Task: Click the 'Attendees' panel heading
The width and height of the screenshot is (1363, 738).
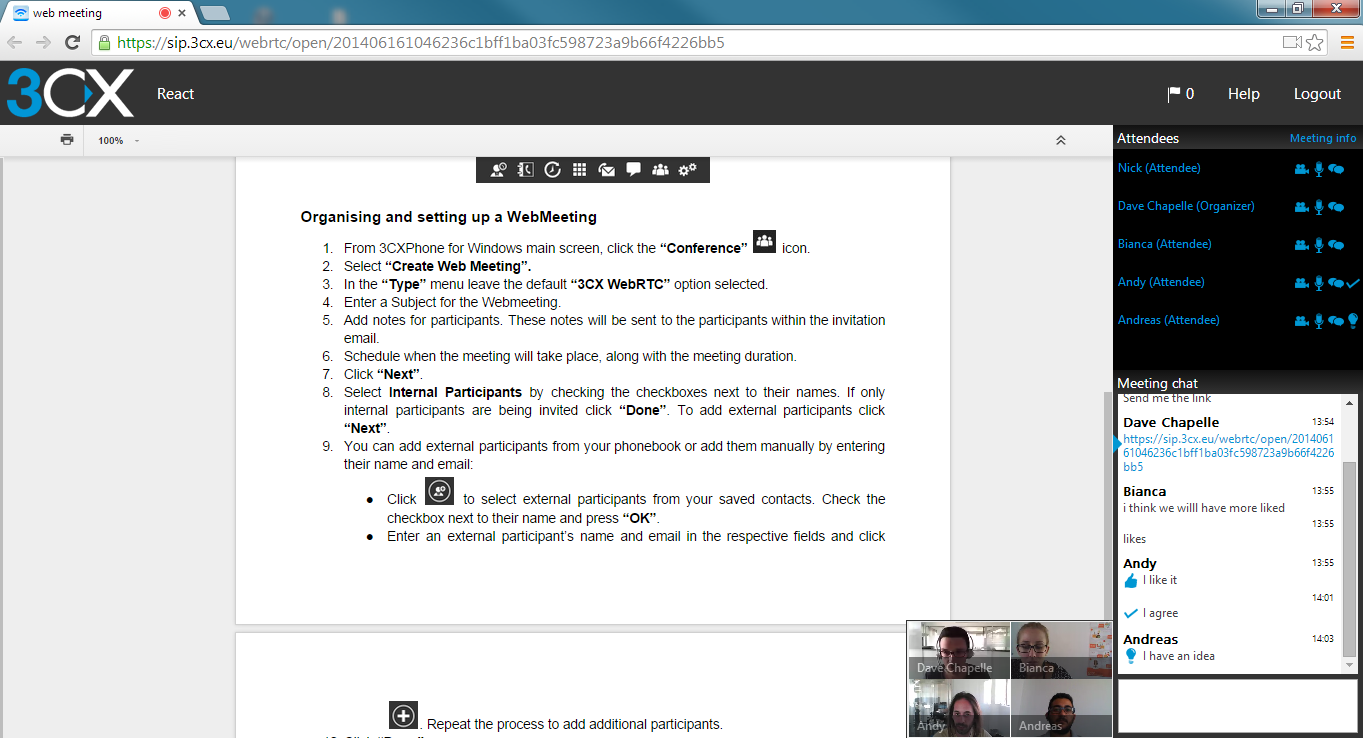Action: pos(1148,138)
